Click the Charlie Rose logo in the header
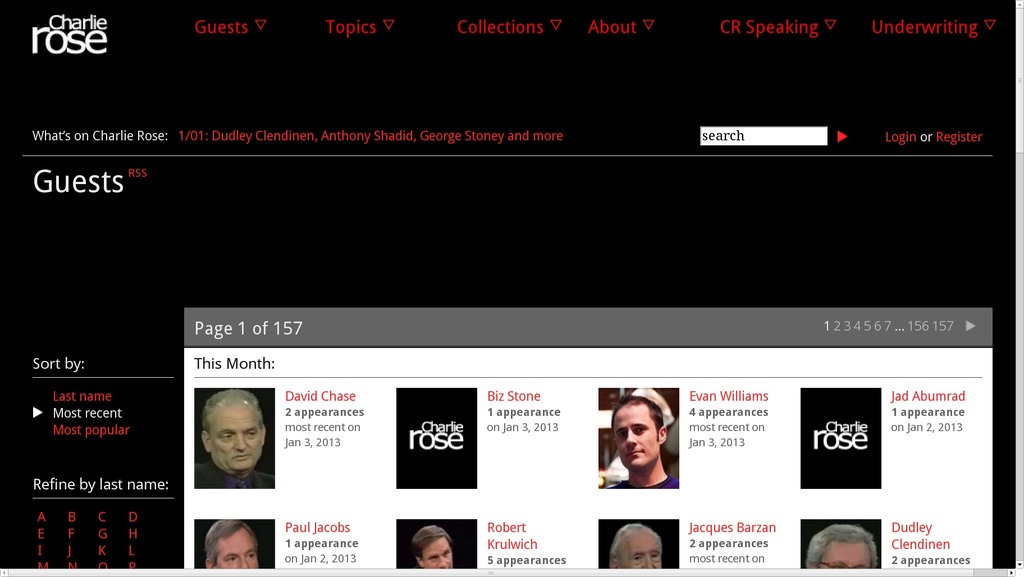Viewport: 1024px width, 577px height. pyautogui.click(x=70, y=34)
